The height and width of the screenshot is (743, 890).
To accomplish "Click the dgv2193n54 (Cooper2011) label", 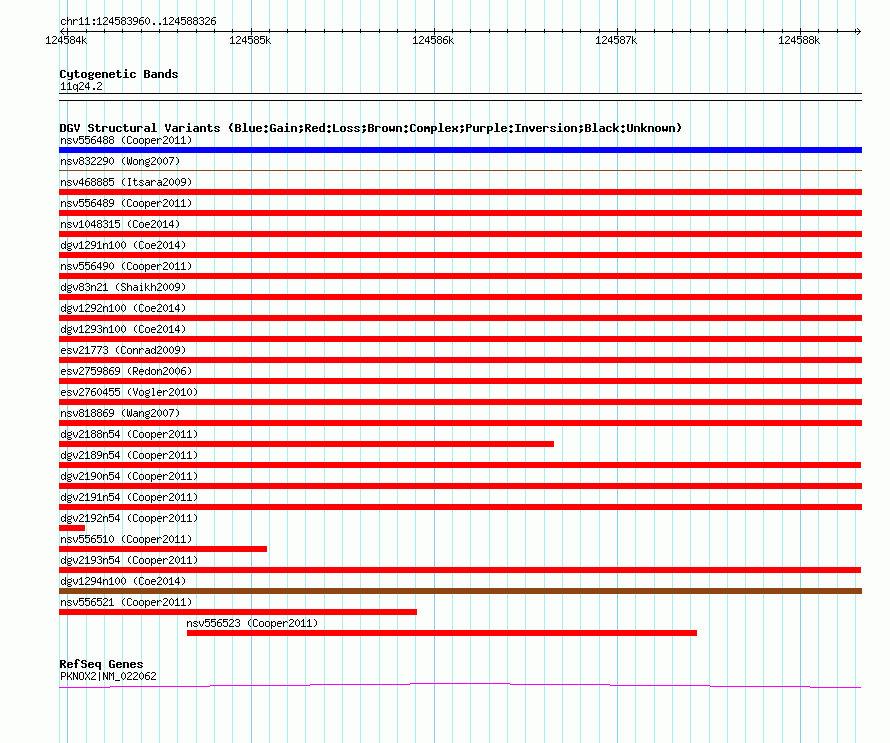I will click(x=129, y=560).
